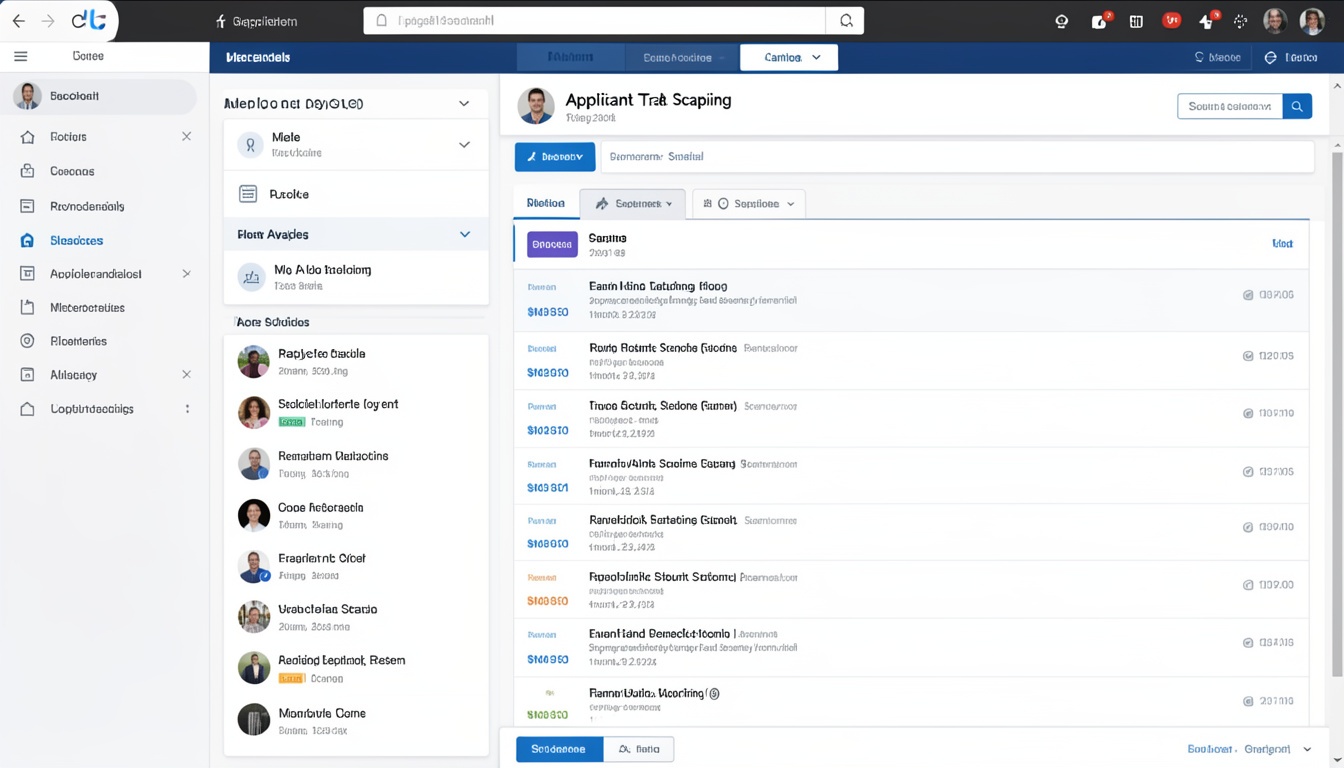Collapse the Flom Avaples section chevron
1344x768 pixels.
coord(464,234)
